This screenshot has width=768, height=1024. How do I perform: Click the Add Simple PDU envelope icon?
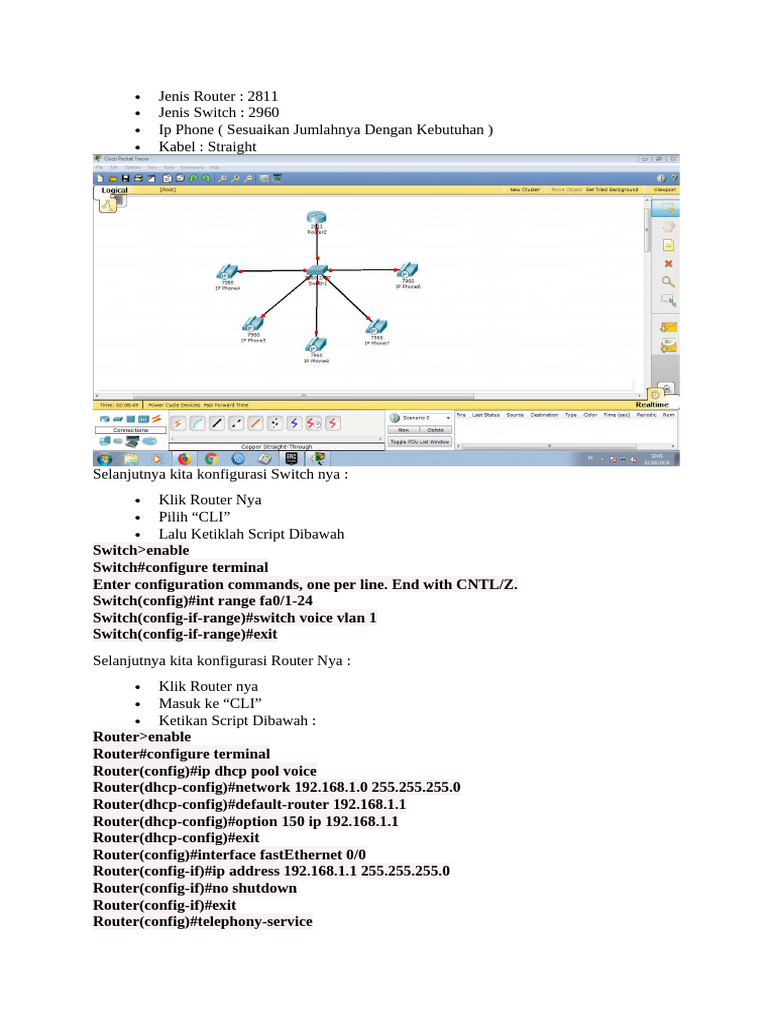668,327
